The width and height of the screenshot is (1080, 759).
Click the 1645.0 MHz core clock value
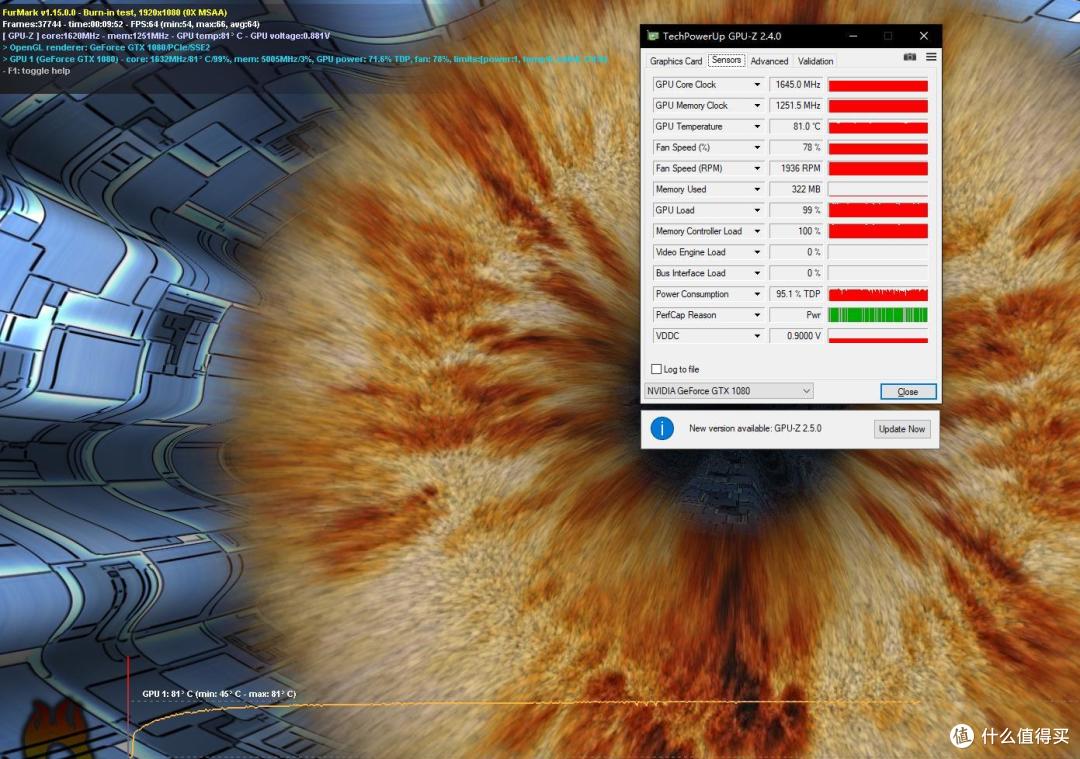point(796,85)
